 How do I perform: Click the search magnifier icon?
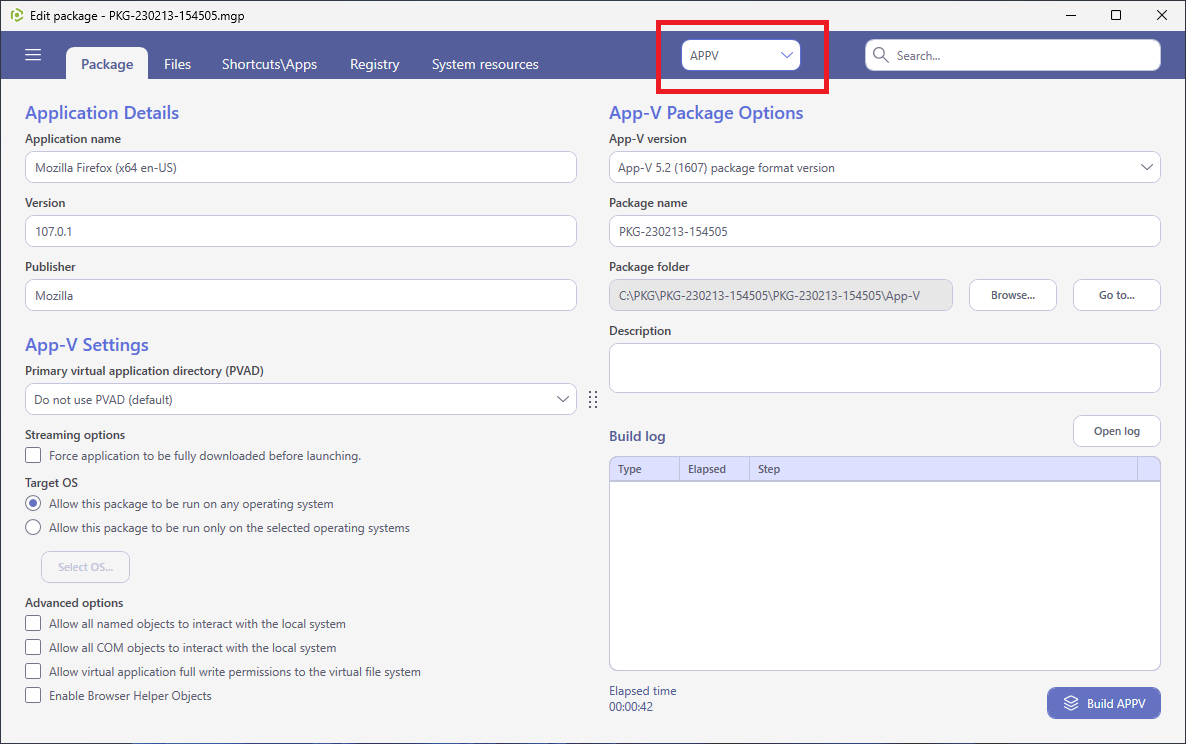[880, 55]
